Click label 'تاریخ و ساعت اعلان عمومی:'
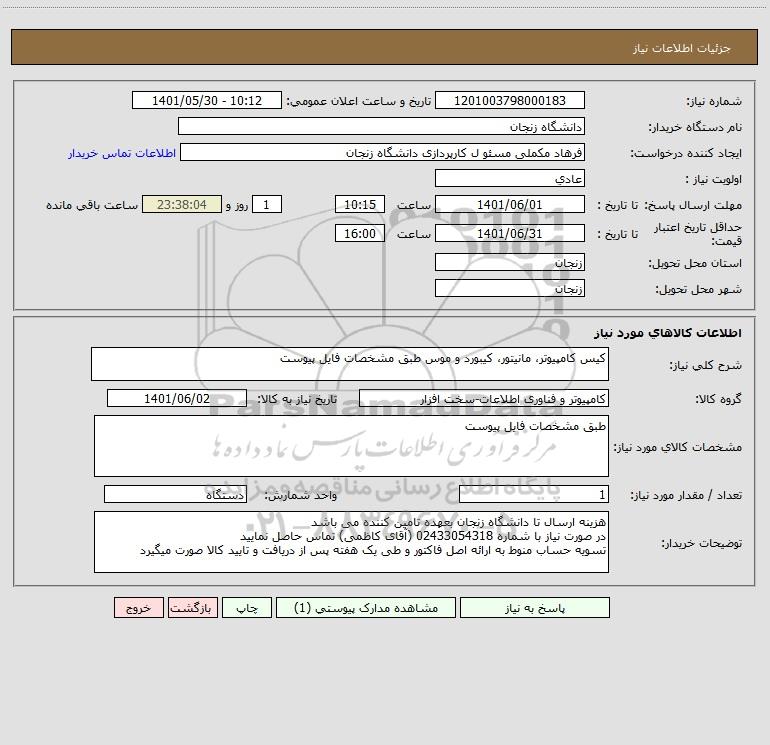The width and height of the screenshot is (770, 745). point(359,101)
